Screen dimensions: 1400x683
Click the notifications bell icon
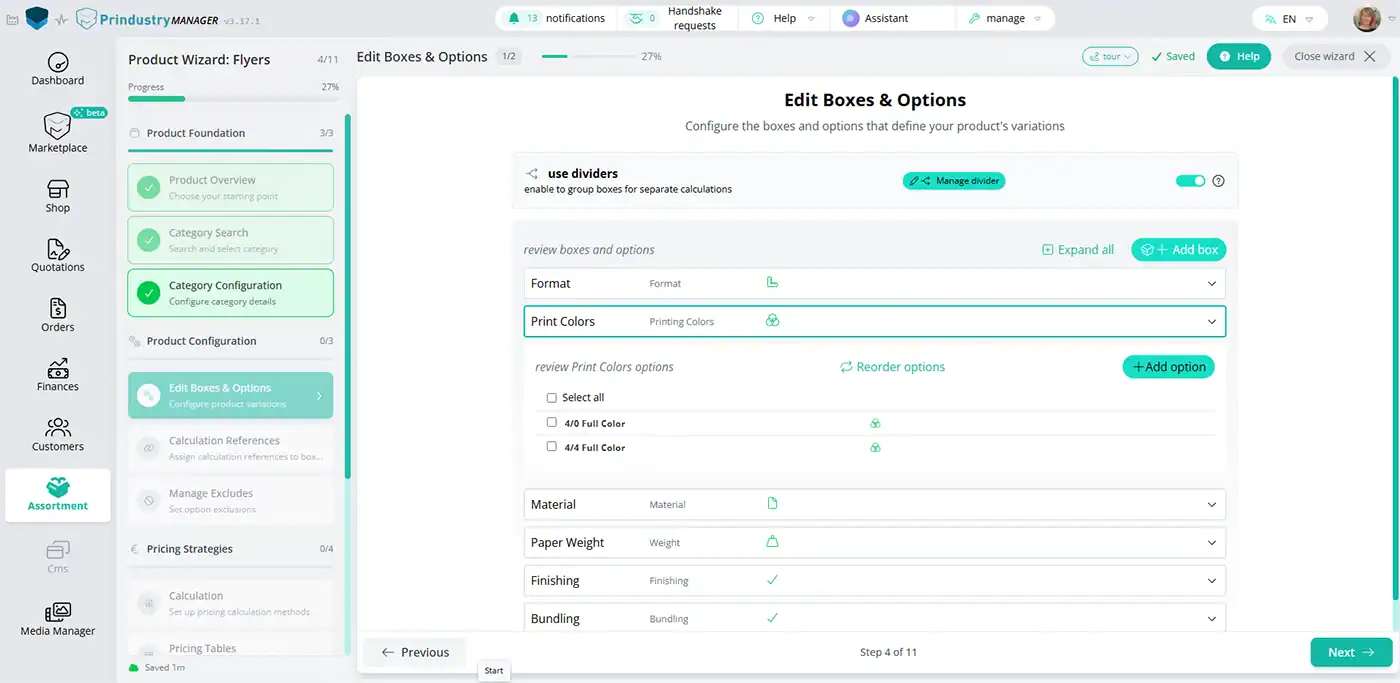coord(514,18)
